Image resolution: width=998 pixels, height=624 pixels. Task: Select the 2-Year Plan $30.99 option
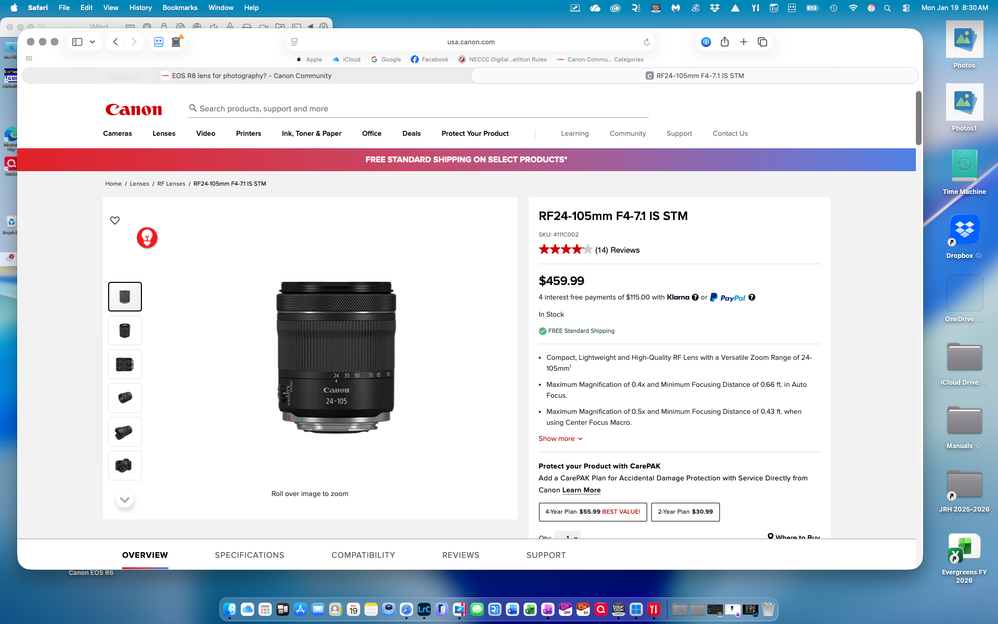tap(685, 512)
